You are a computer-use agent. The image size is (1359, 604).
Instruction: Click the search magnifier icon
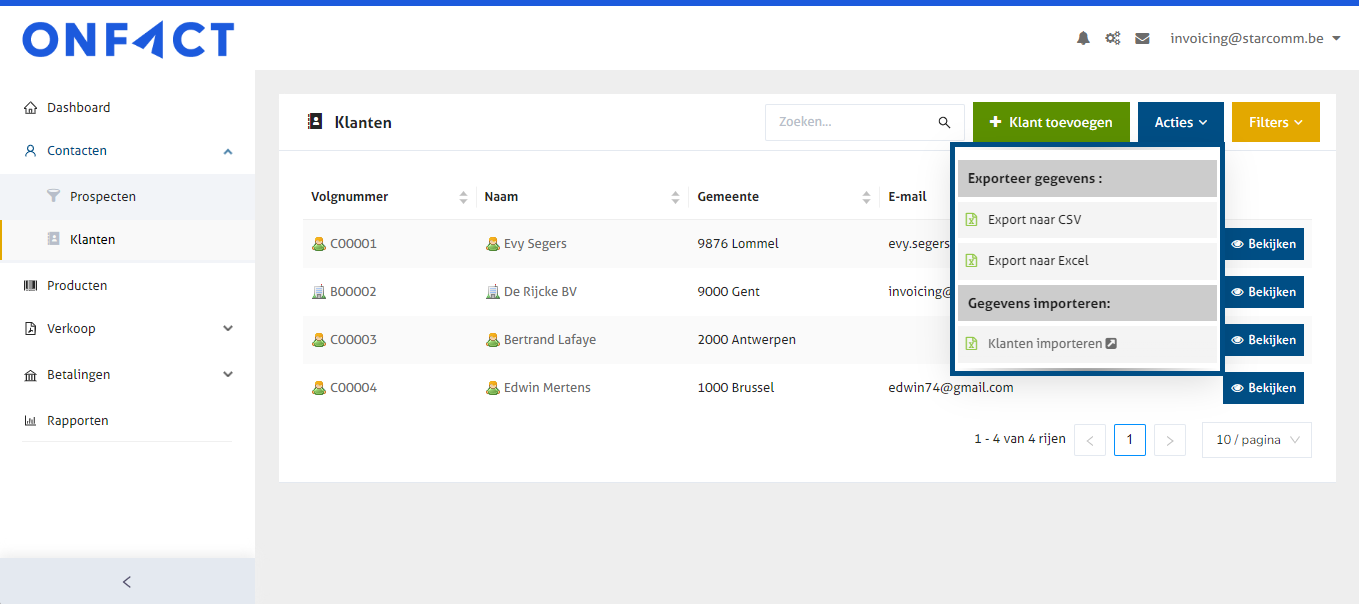944,122
